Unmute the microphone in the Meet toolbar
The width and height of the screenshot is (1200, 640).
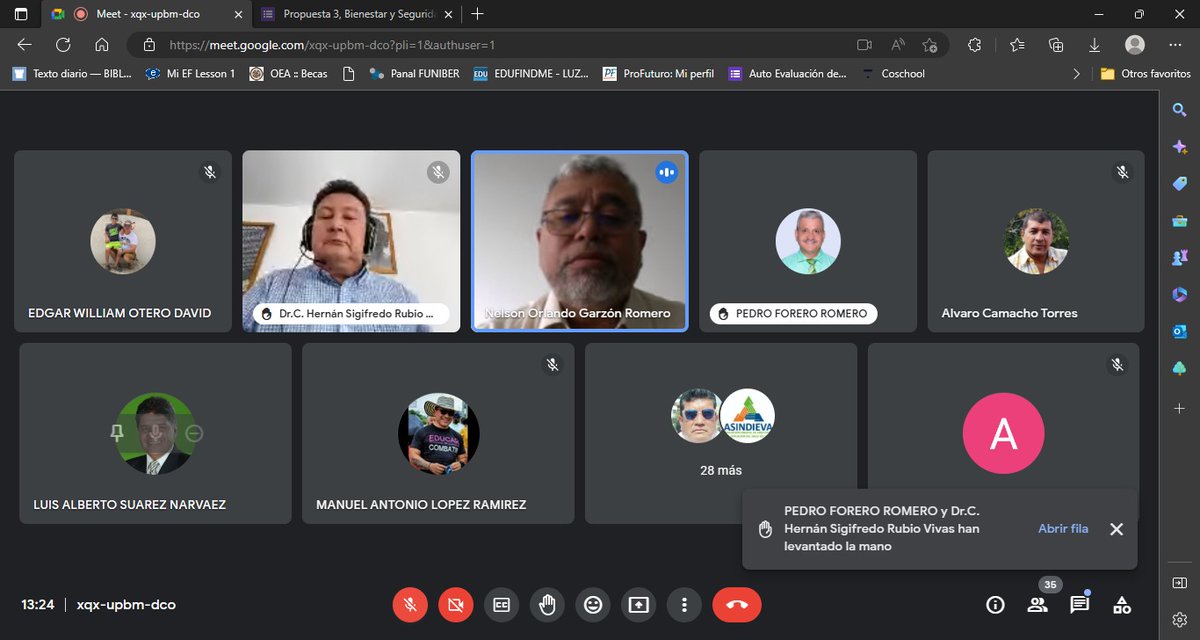(x=410, y=605)
